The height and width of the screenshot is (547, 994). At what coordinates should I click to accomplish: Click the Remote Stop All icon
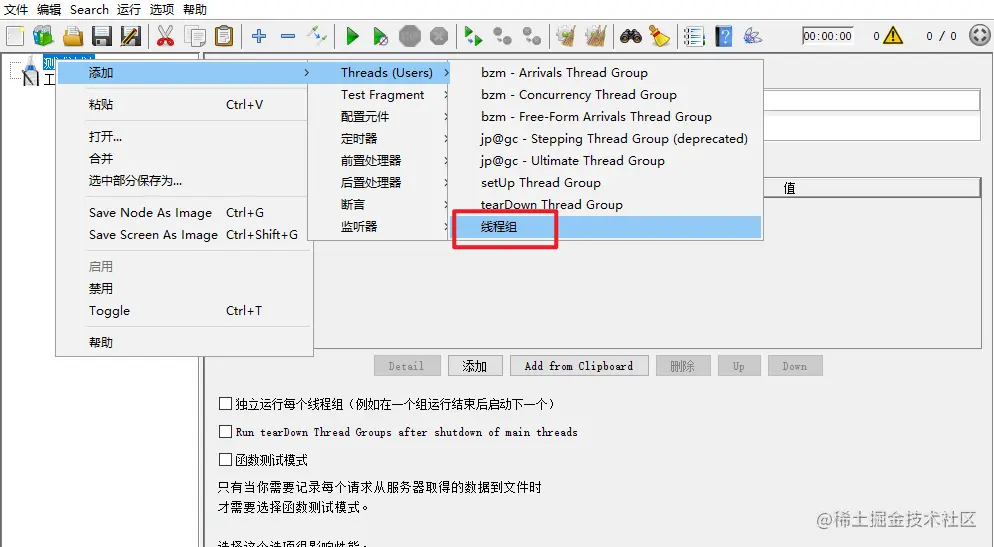503,36
